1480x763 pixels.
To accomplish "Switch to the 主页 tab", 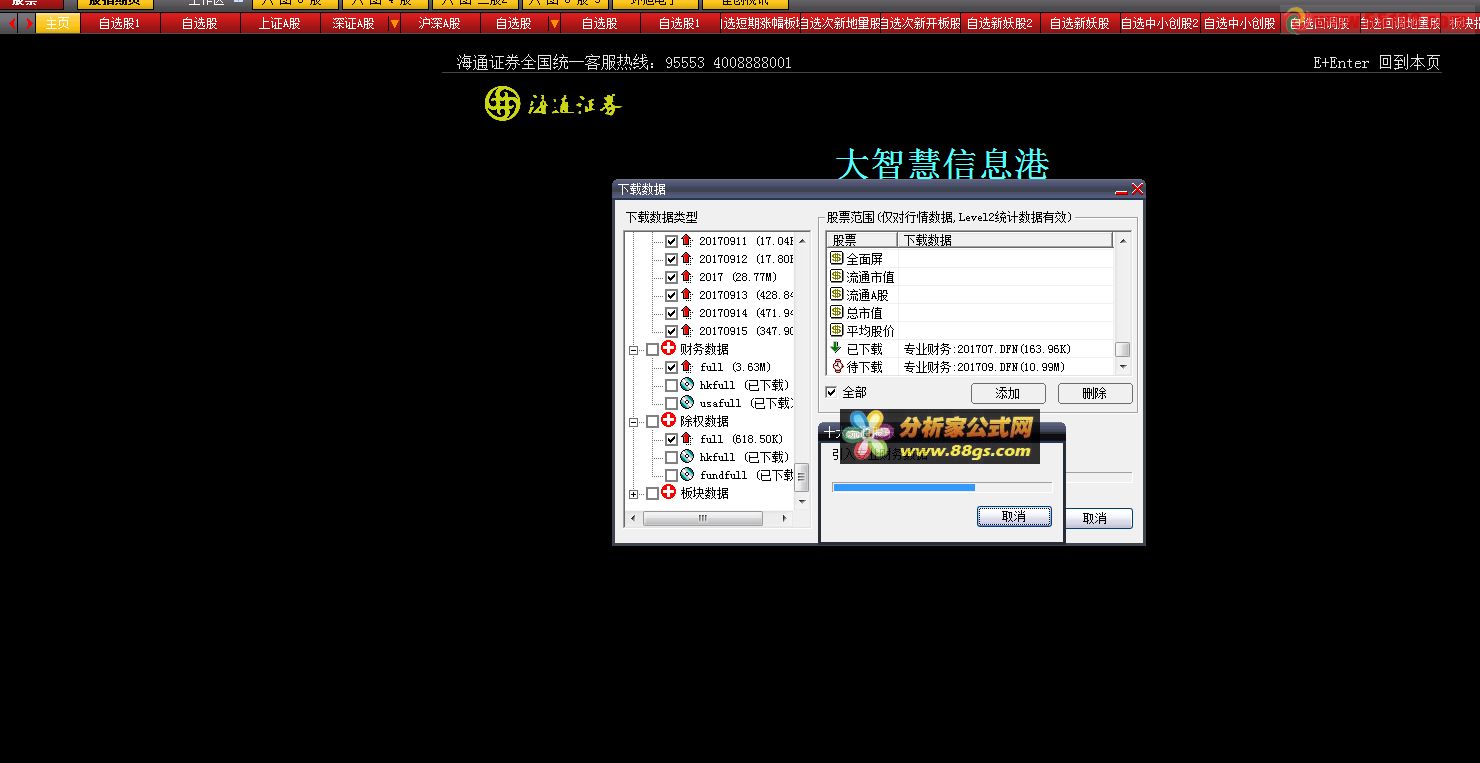I will (58, 23).
